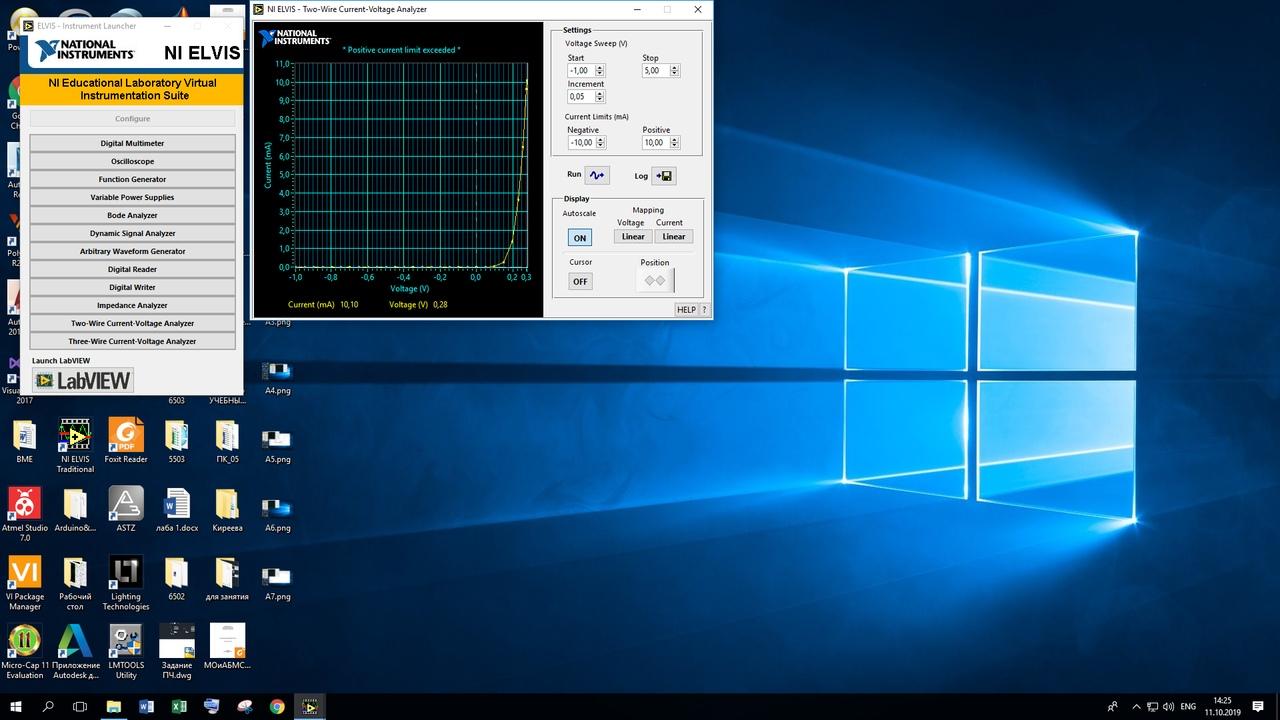Select the A5.png desktop file
The width and height of the screenshot is (1280, 720).
277,446
